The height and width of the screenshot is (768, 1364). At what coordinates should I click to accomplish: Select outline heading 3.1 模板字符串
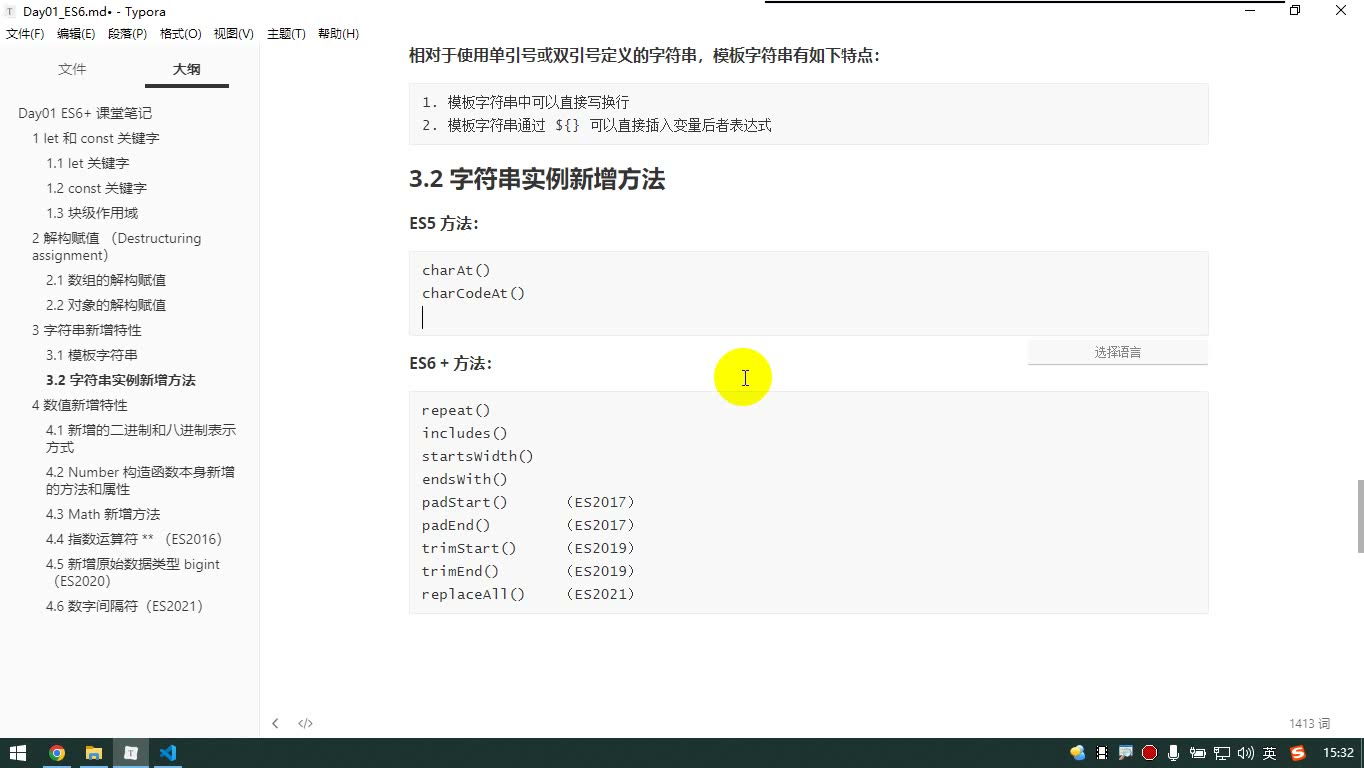point(92,355)
